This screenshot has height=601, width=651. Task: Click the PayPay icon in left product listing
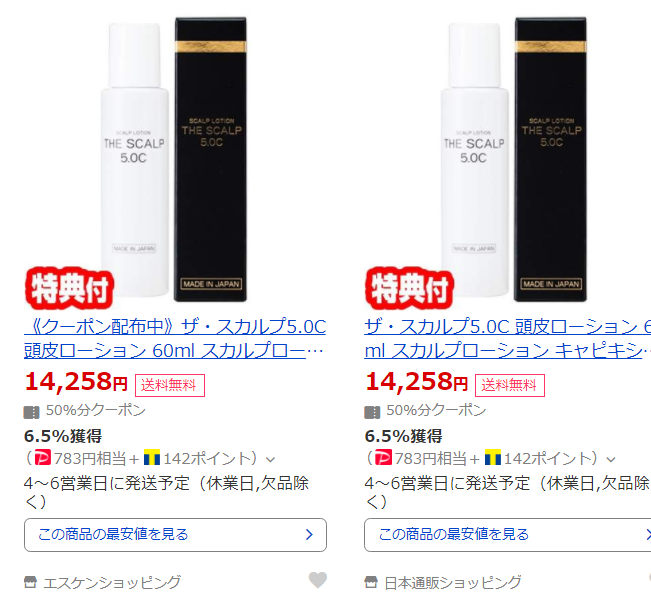point(42,457)
